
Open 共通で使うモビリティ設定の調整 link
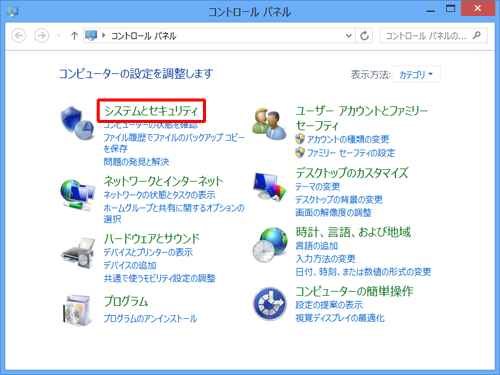pos(159,278)
